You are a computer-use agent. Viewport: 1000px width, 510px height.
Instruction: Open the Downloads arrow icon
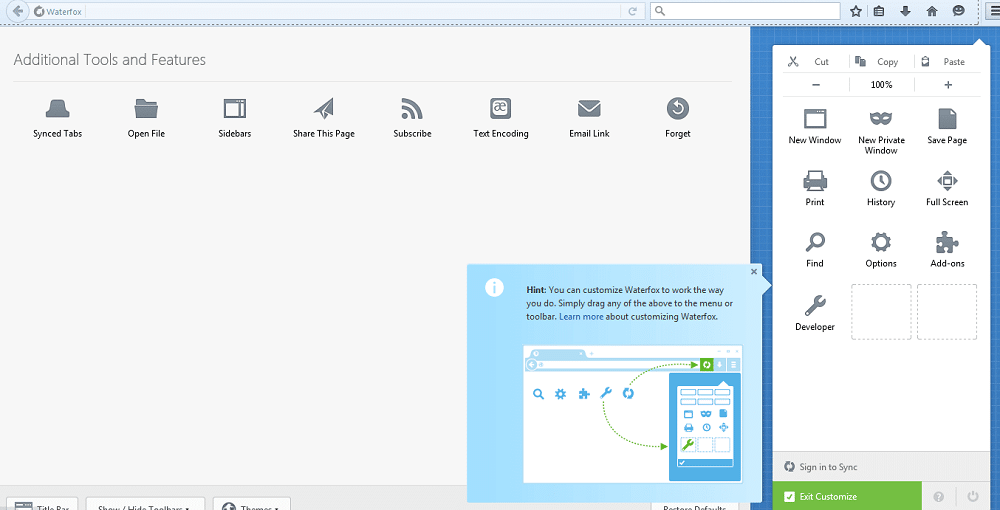pos(905,11)
